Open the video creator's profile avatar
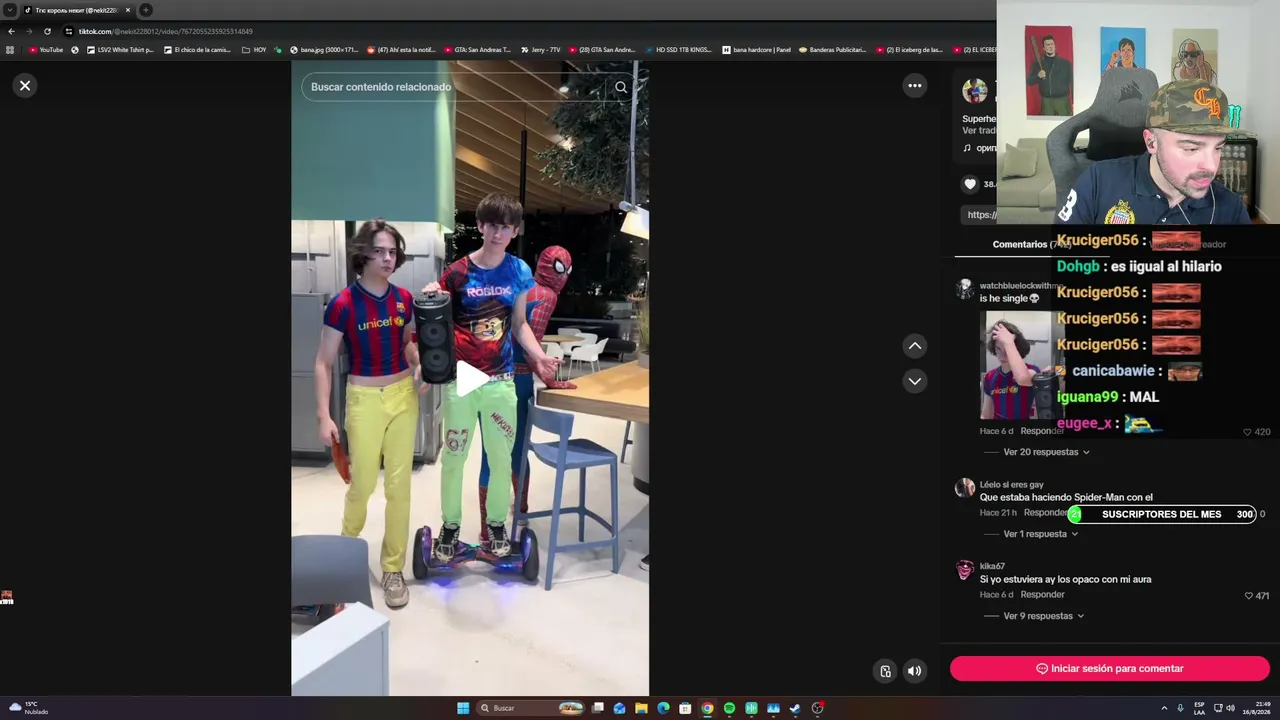Image resolution: width=1280 pixels, height=720 pixels. click(974, 91)
